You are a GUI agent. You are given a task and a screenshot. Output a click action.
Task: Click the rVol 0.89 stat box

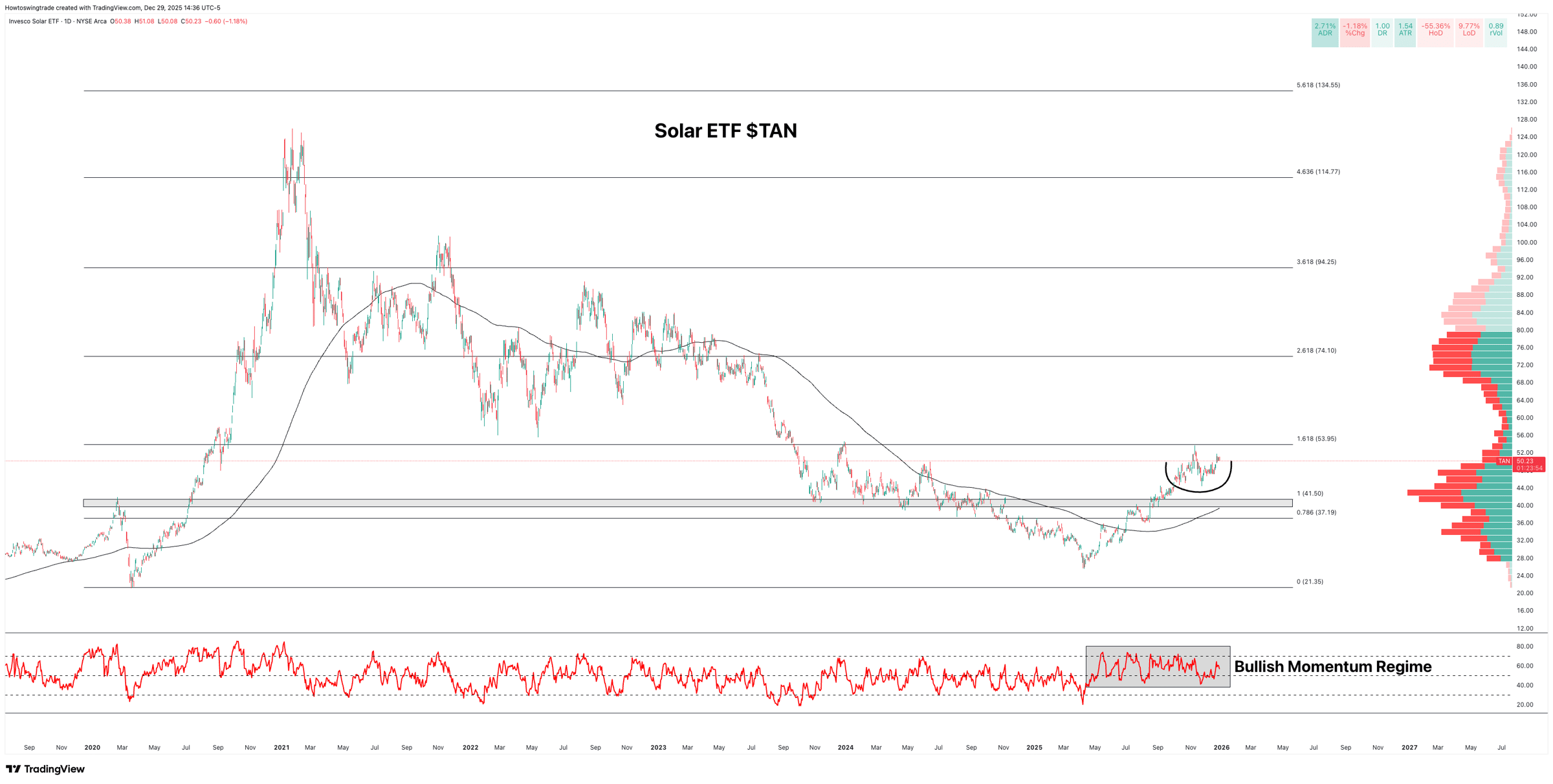1495,30
